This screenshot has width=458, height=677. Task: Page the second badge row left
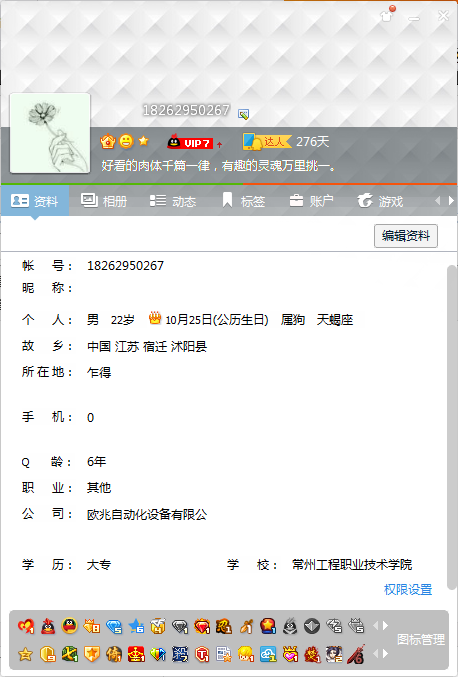[375, 654]
